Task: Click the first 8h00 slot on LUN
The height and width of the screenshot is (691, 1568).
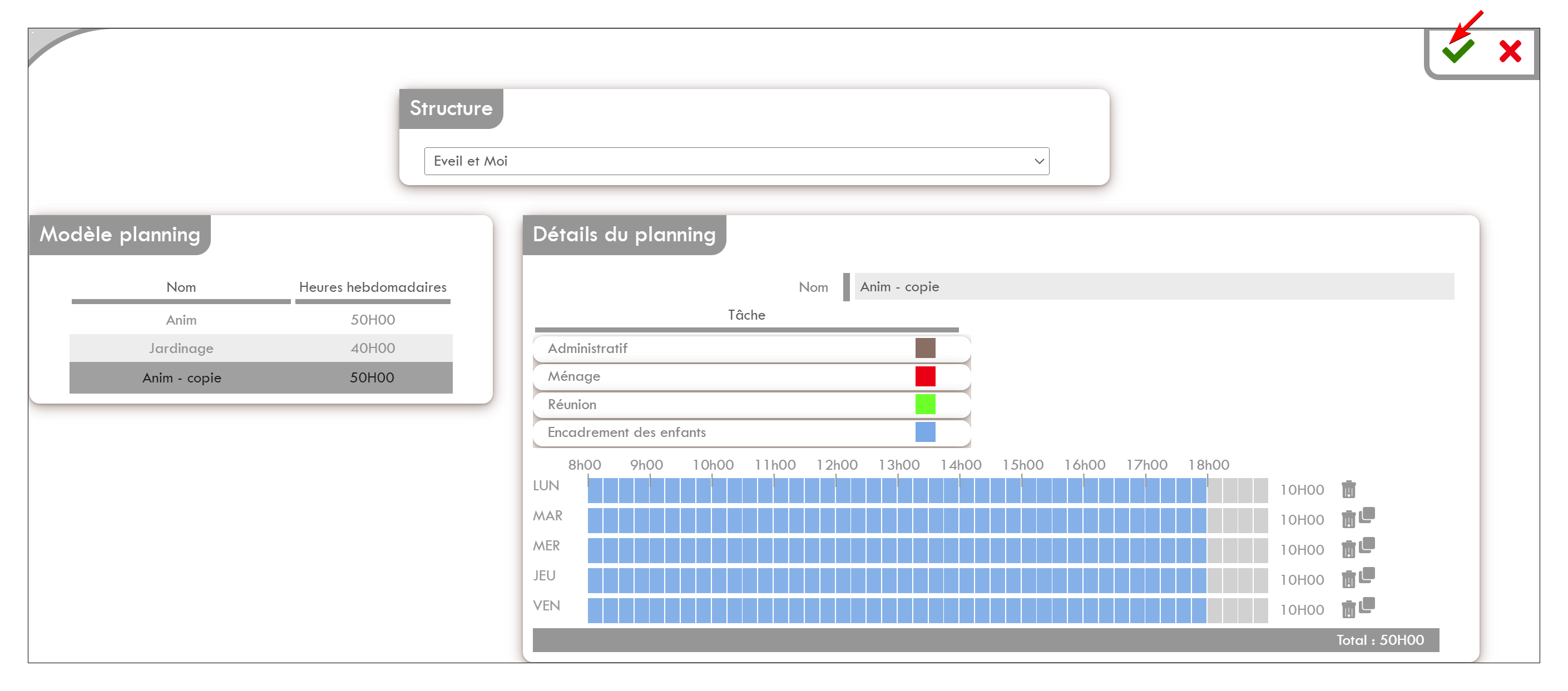Action: 595,490
